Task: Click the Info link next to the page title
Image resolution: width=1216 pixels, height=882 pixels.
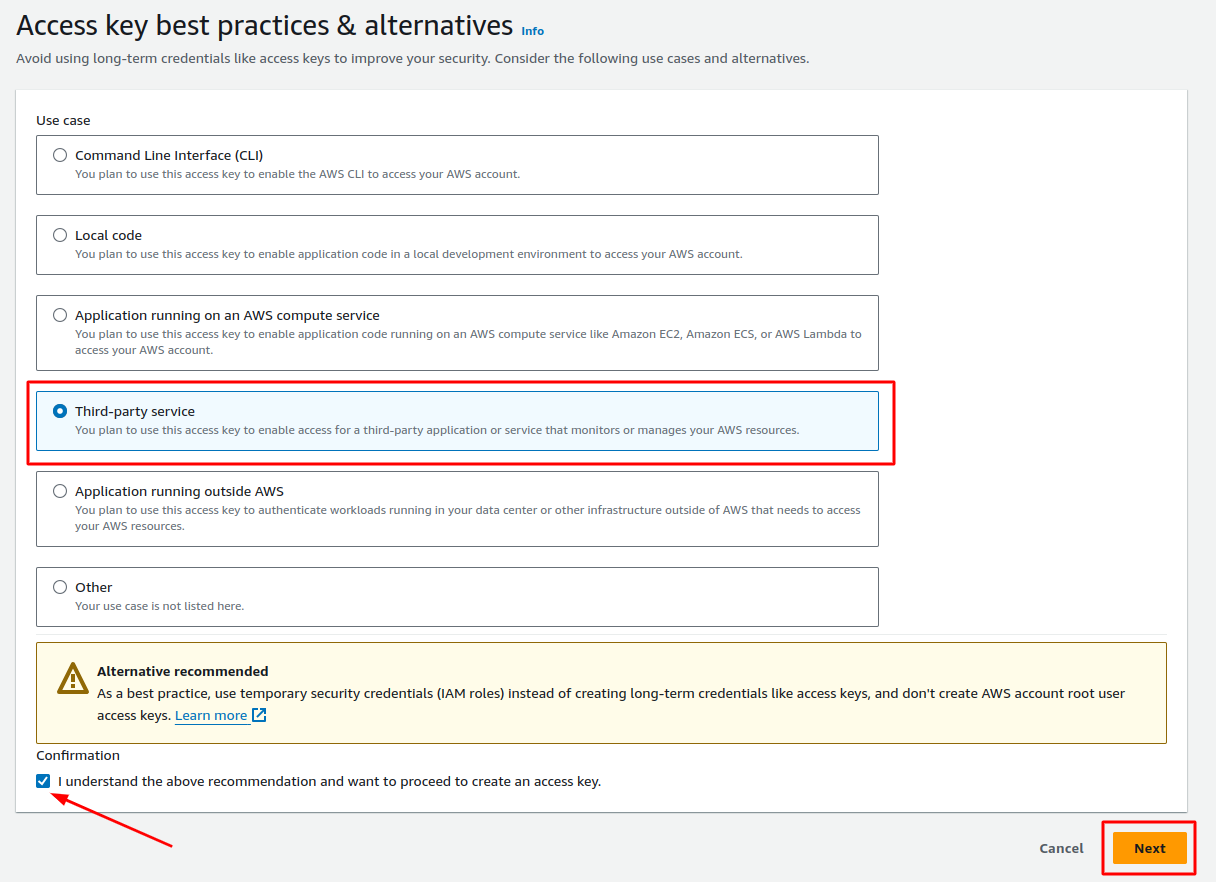Action: 533,31
